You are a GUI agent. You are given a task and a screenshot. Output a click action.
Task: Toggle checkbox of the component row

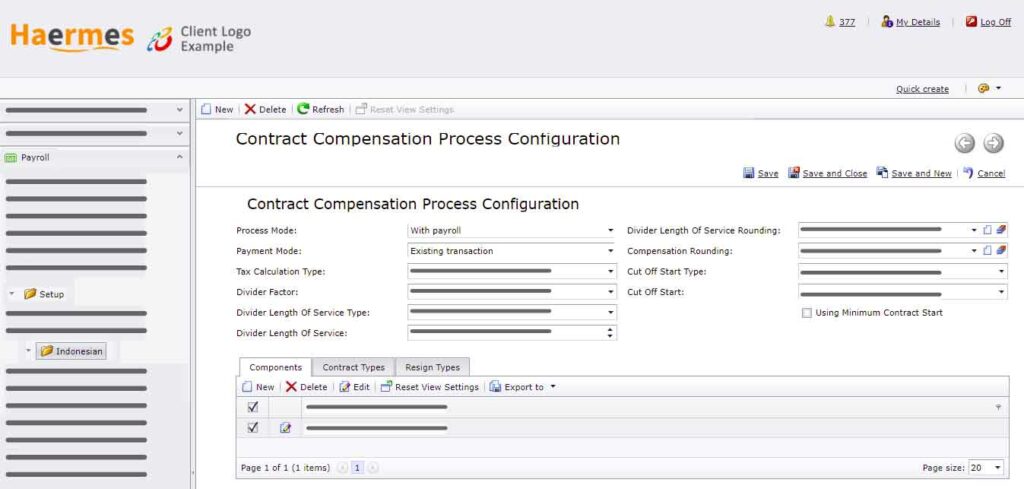[253, 428]
